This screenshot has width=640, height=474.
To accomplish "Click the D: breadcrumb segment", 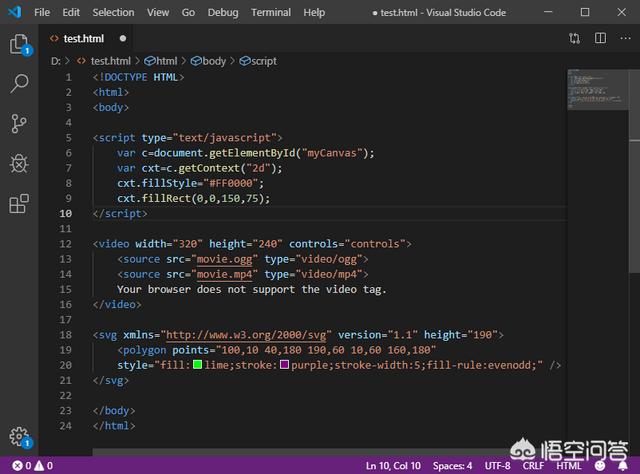I will pos(56,61).
